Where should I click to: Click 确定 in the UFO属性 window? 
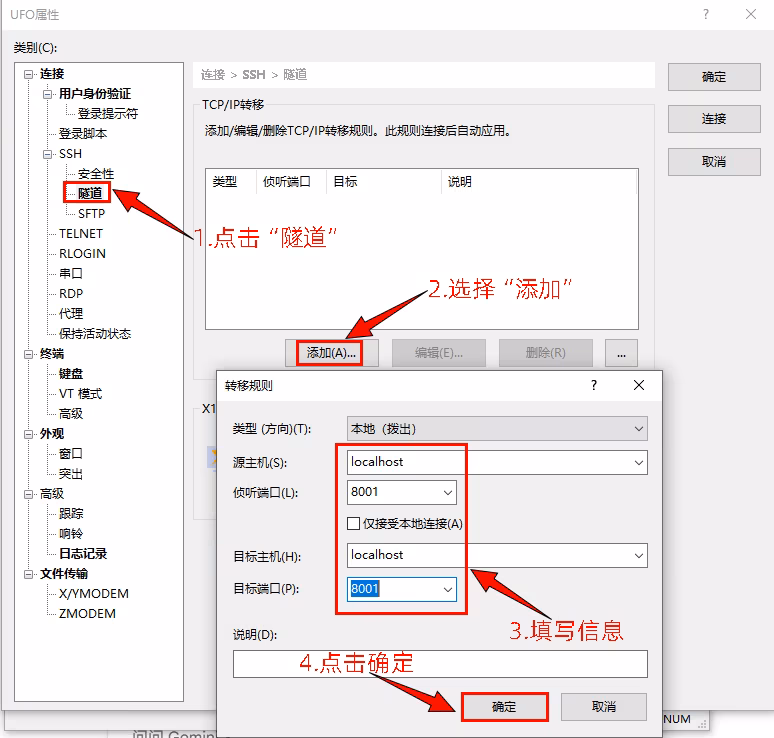click(714, 77)
